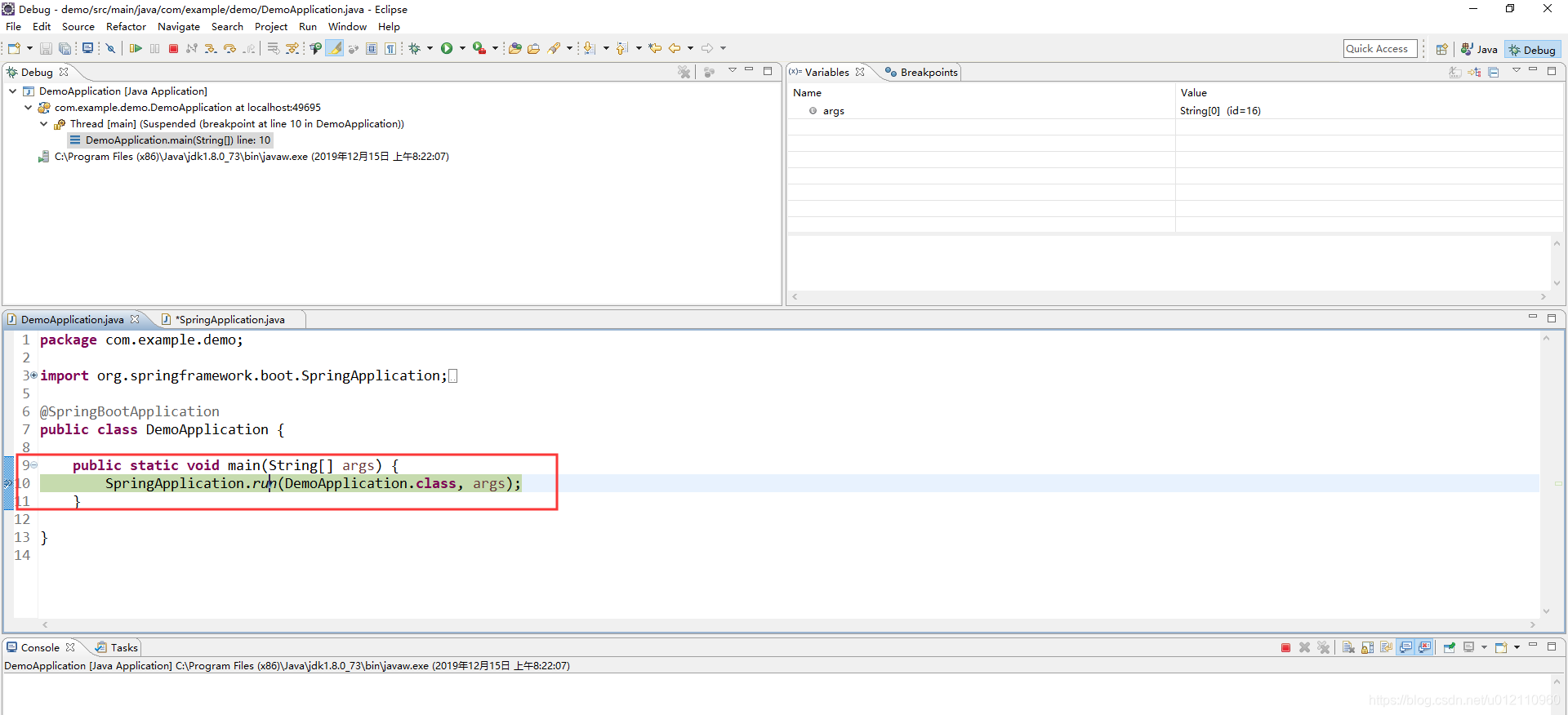Viewport: 1568px width, 715px height.
Task: Toggle Show Console on Standard Error change
Action: coord(1424,647)
